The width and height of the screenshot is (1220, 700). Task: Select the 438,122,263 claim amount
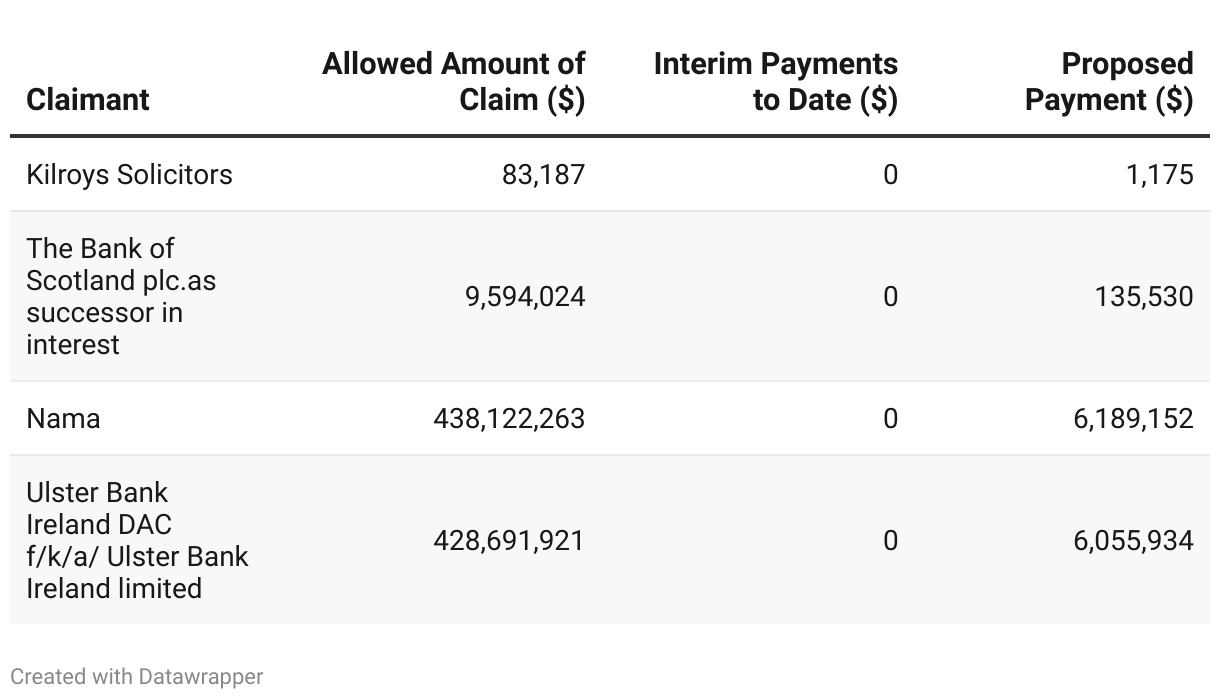[x=509, y=418]
